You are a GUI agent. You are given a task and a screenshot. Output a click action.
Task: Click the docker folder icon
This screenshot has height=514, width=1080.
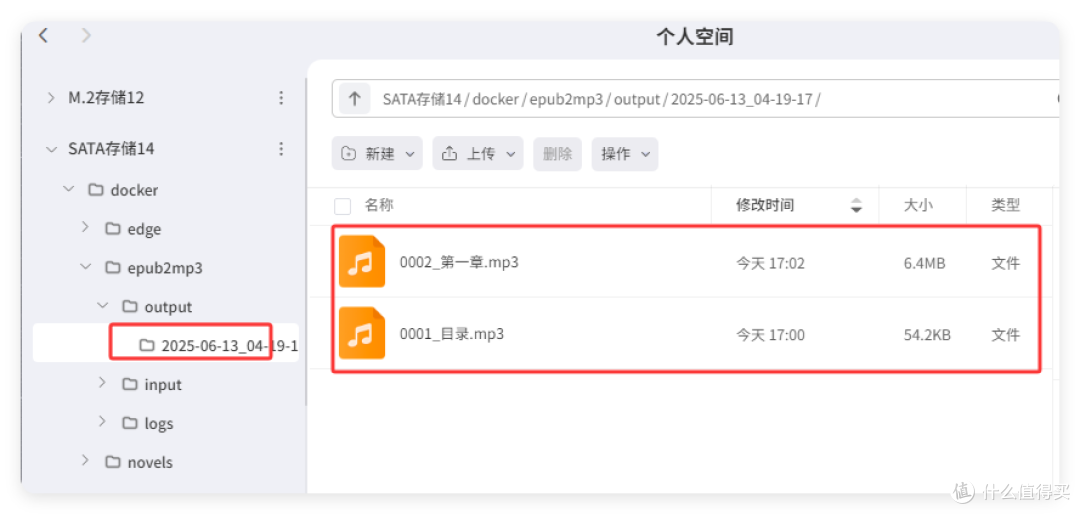(x=96, y=189)
